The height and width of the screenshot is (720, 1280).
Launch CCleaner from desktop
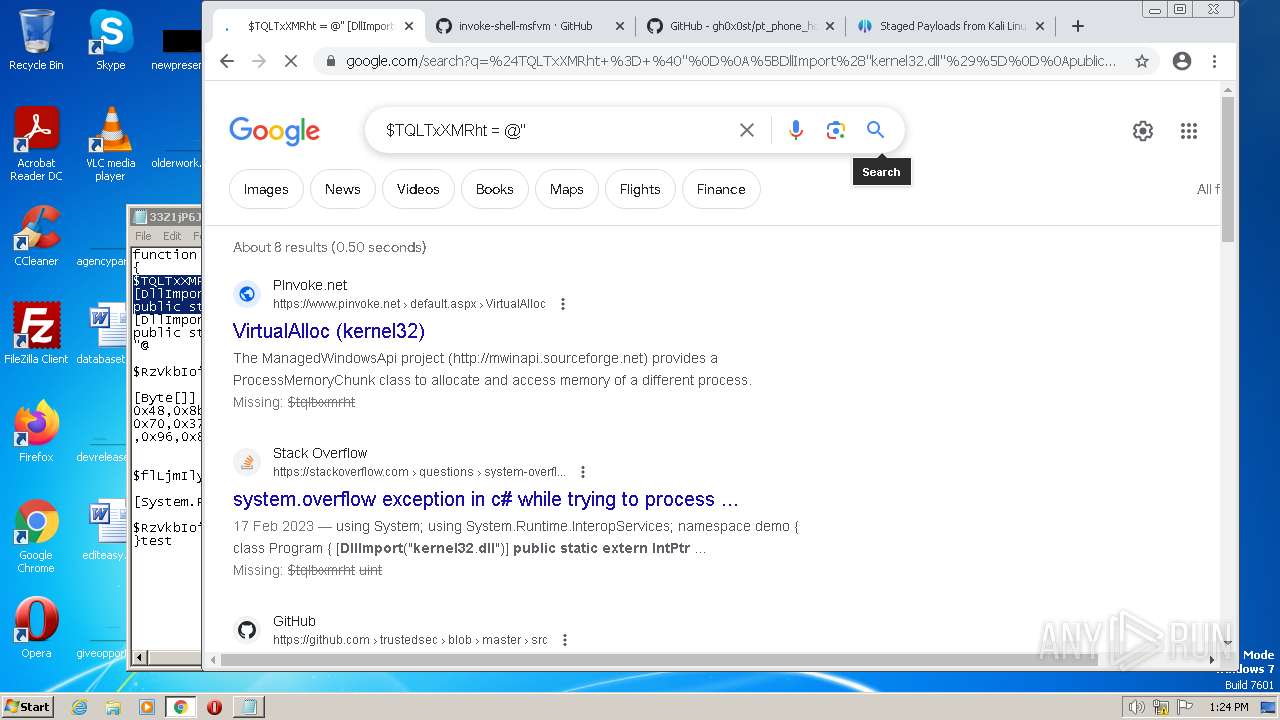click(x=36, y=237)
